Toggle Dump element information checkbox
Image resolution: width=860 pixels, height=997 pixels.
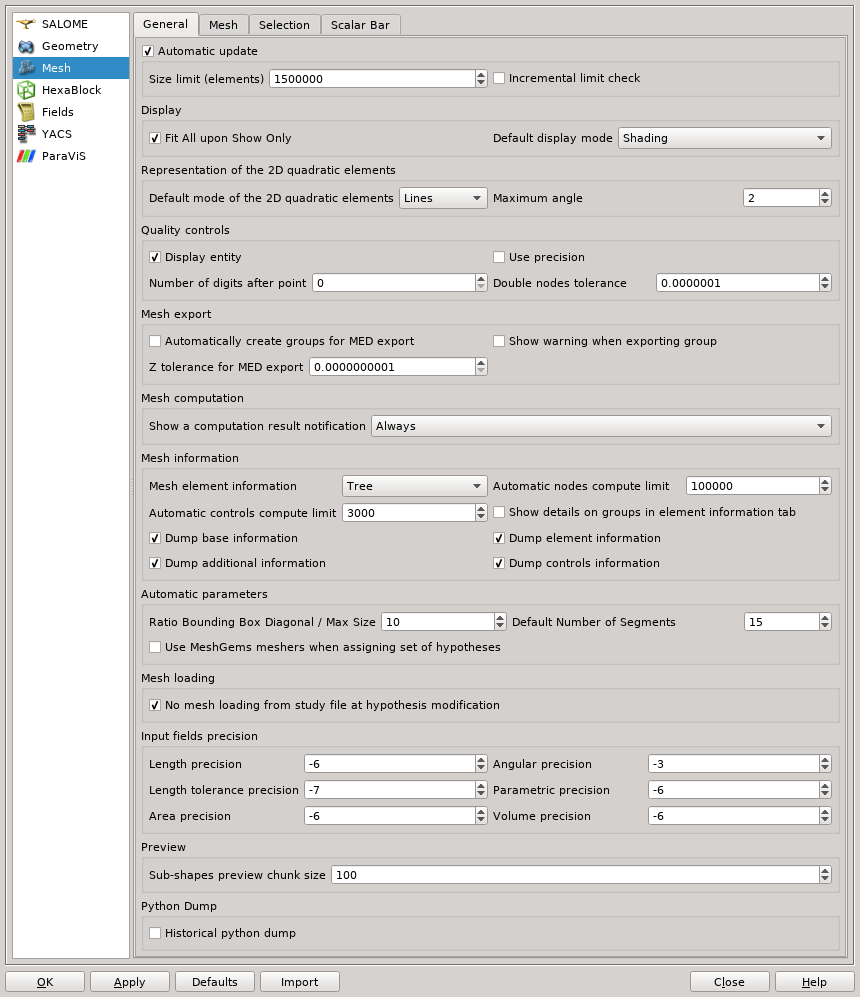(x=499, y=538)
